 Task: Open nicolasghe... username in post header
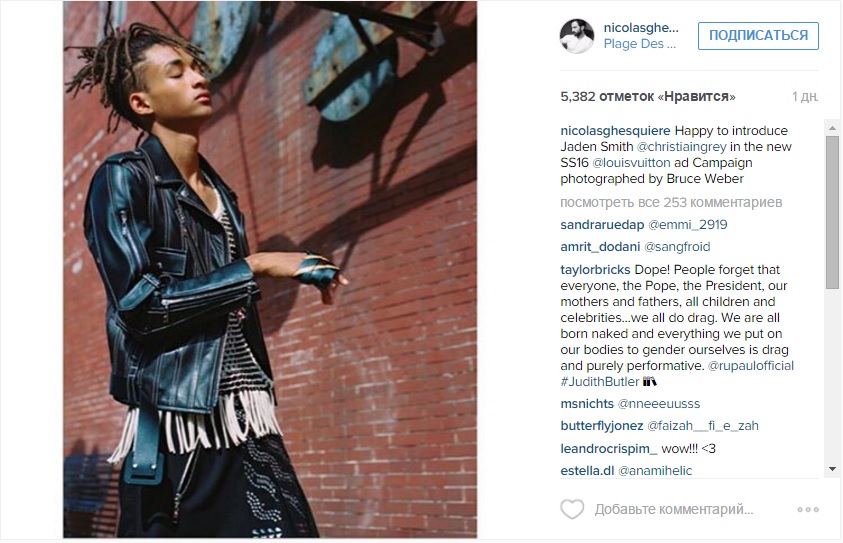click(641, 28)
